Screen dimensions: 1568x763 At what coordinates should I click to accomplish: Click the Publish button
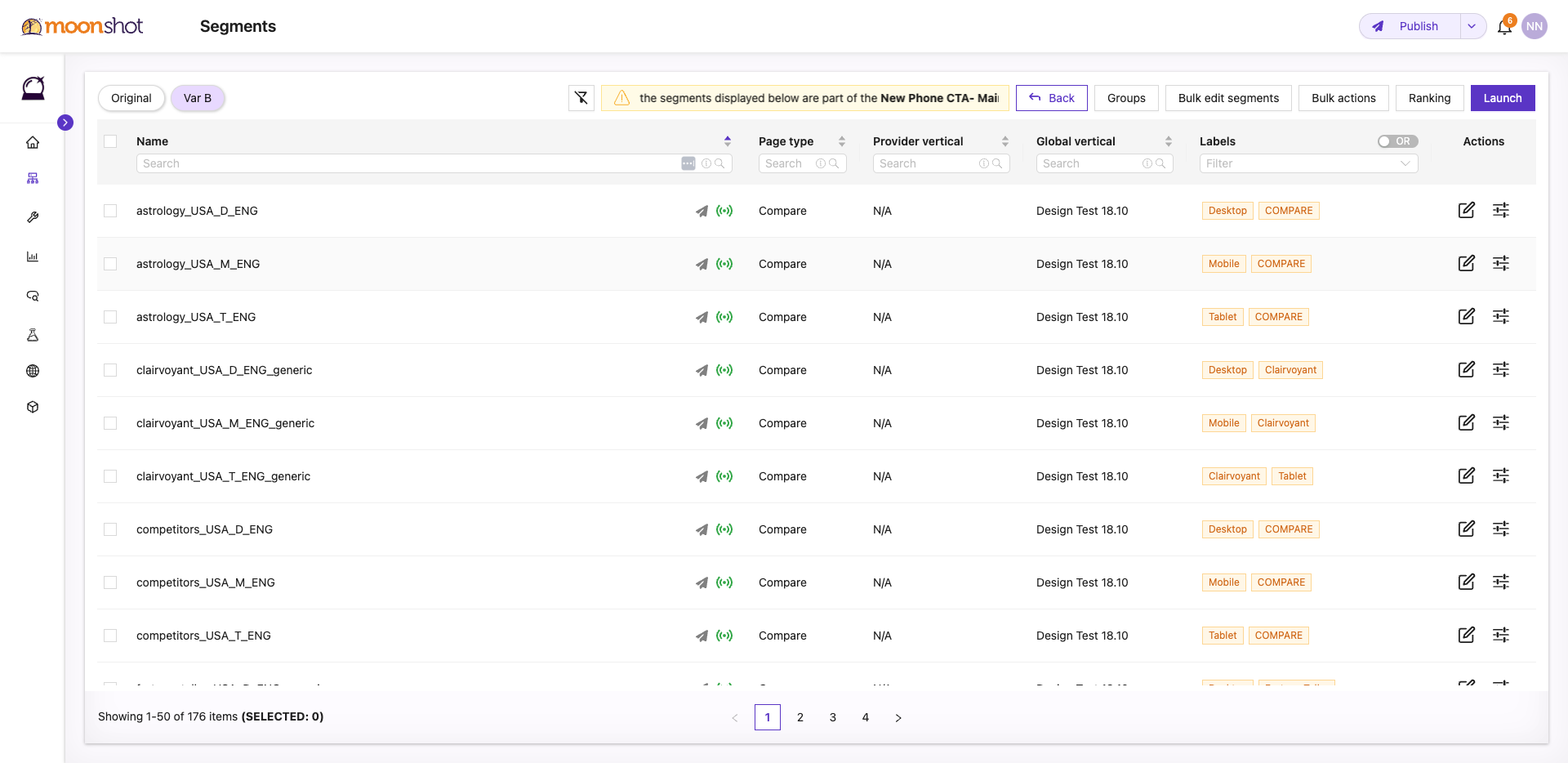click(1410, 26)
